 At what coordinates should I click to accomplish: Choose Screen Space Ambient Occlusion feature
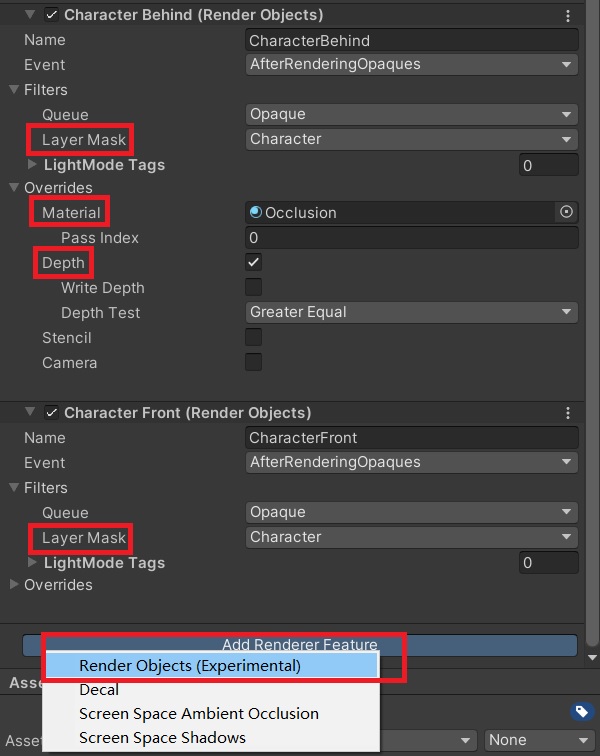click(212, 714)
